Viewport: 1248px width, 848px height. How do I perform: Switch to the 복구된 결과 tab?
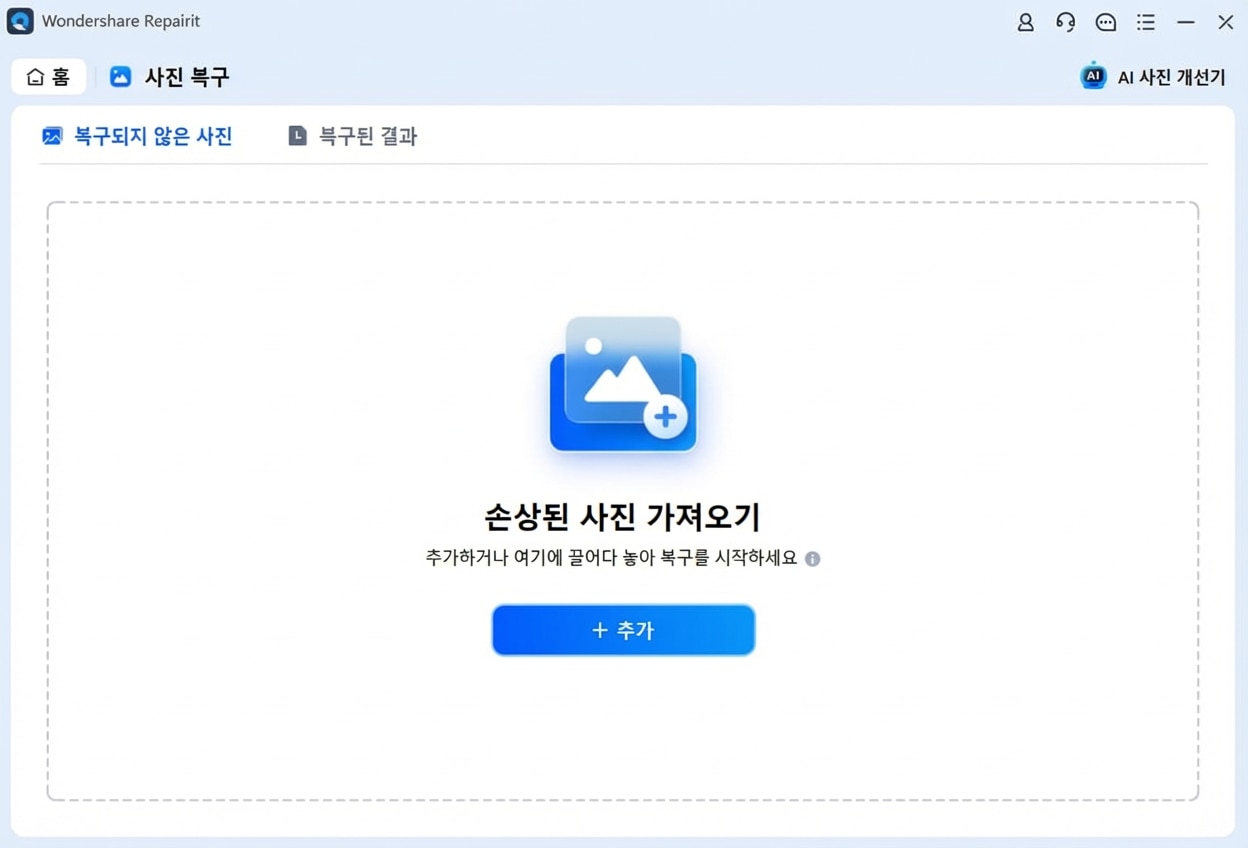pos(367,136)
